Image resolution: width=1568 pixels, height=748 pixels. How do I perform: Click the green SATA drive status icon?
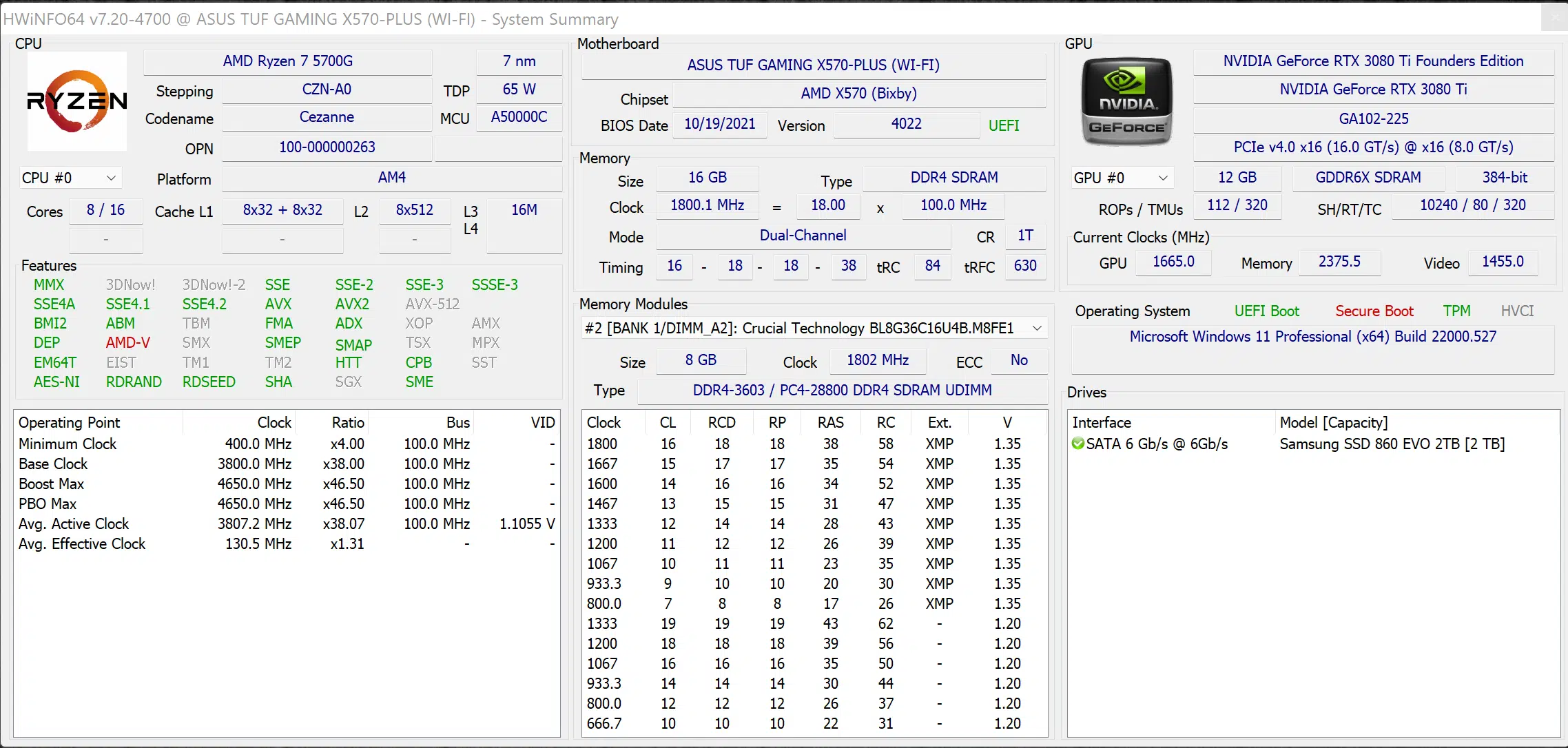[x=1077, y=444]
